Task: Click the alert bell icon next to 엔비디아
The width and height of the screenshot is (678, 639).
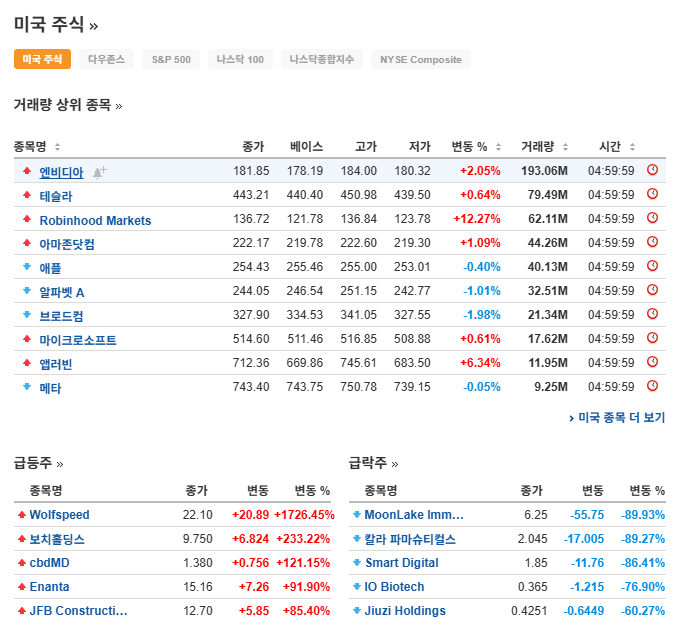Action: tap(99, 172)
